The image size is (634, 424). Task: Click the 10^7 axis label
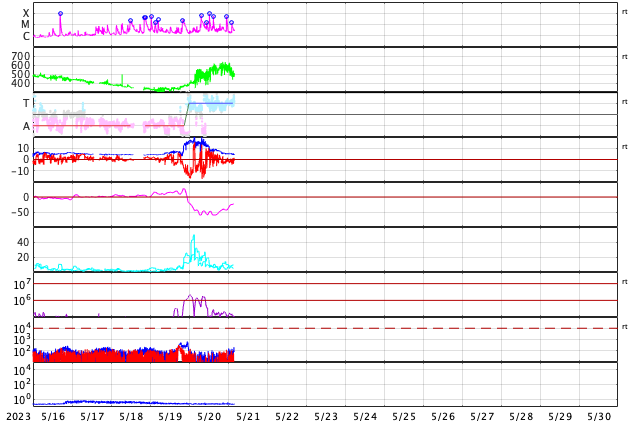coord(22,284)
